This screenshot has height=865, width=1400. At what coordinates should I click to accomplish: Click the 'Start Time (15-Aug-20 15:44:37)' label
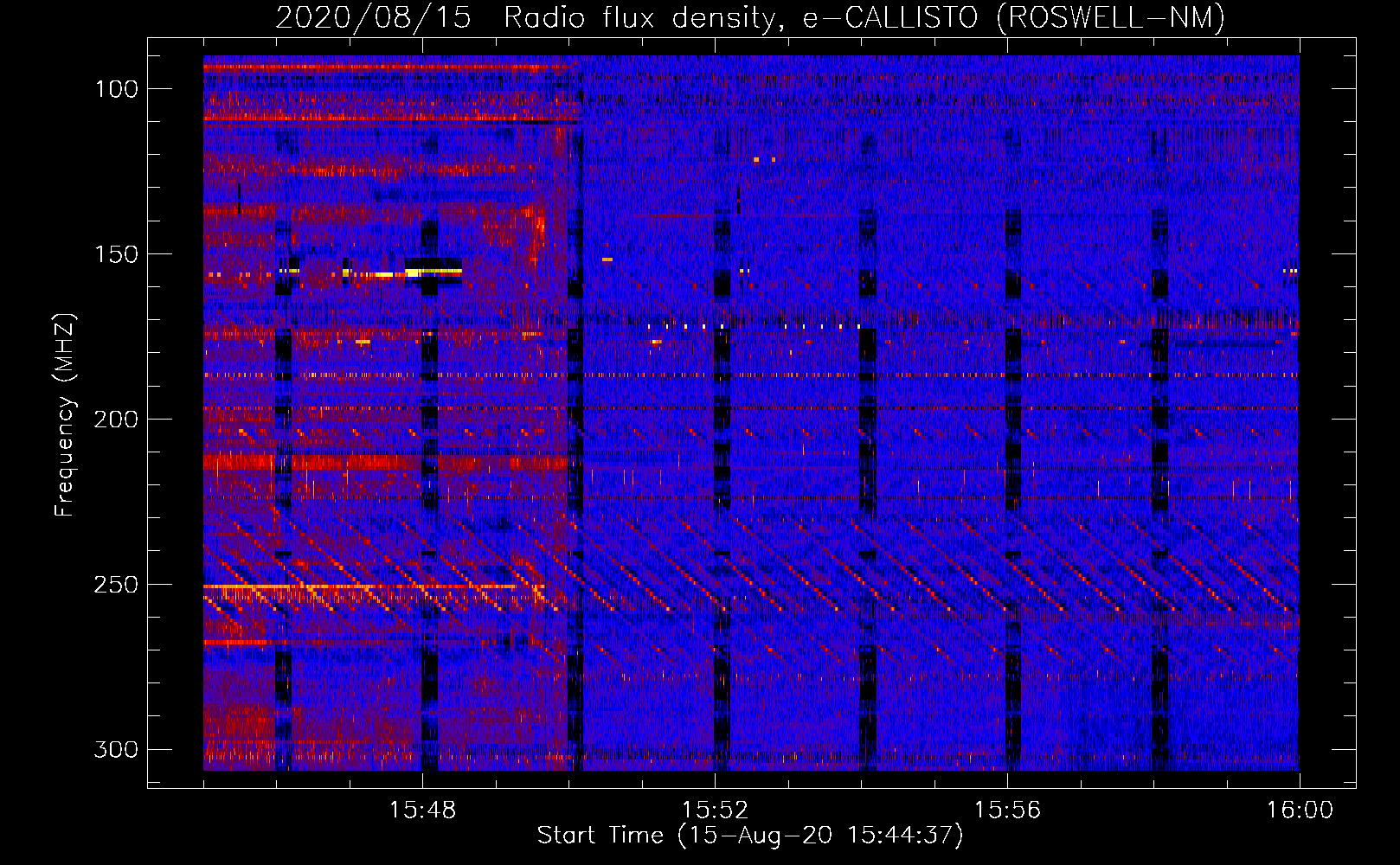pyautogui.click(x=750, y=836)
